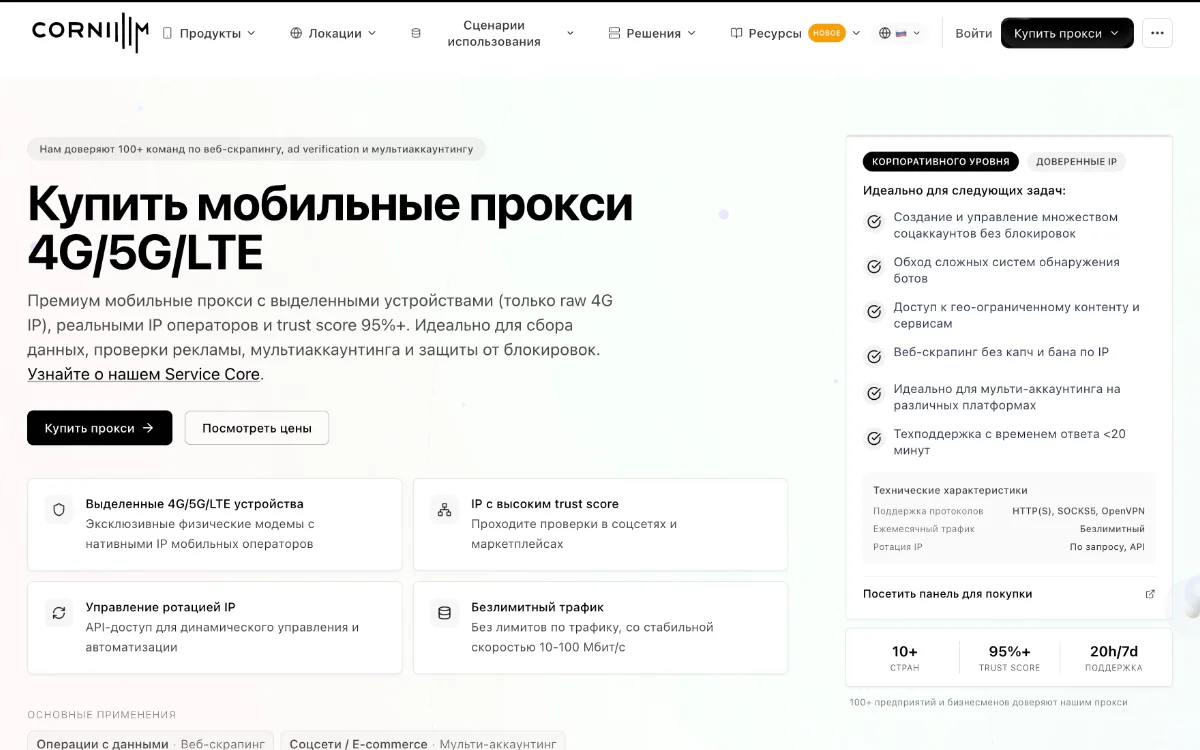This screenshot has height=750, width=1200.
Task: Expand the Локации dropdown
Action: [x=372, y=33]
